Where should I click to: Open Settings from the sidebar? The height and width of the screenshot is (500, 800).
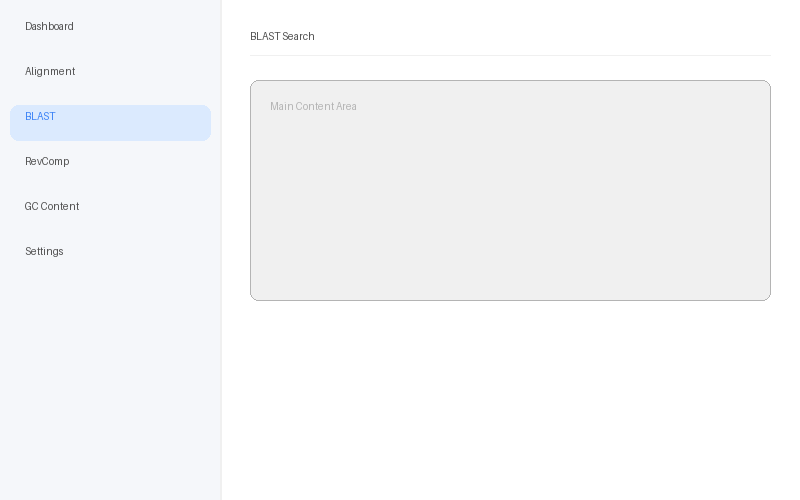(x=44, y=252)
